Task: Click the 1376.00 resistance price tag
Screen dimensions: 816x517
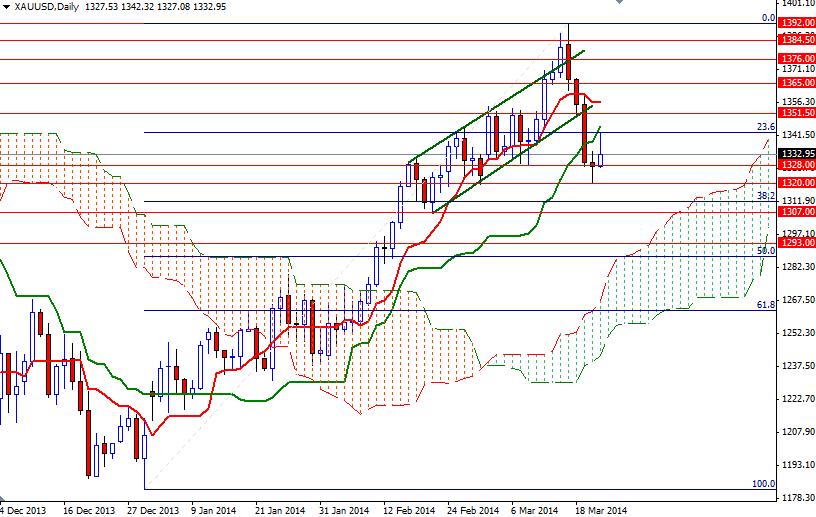Action: coord(796,59)
